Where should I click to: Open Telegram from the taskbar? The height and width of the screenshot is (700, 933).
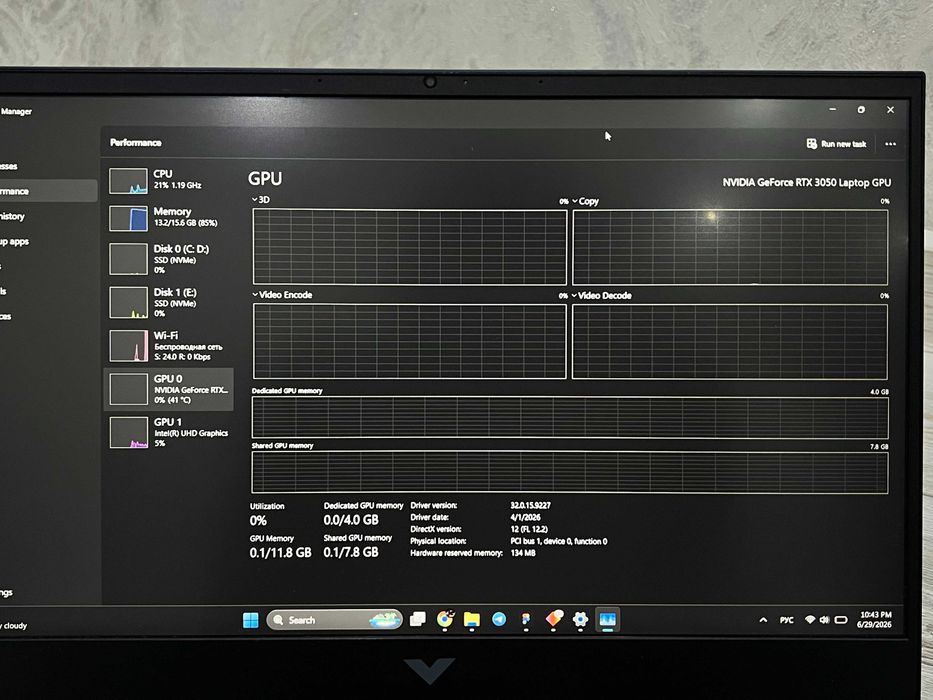point(499,620)
